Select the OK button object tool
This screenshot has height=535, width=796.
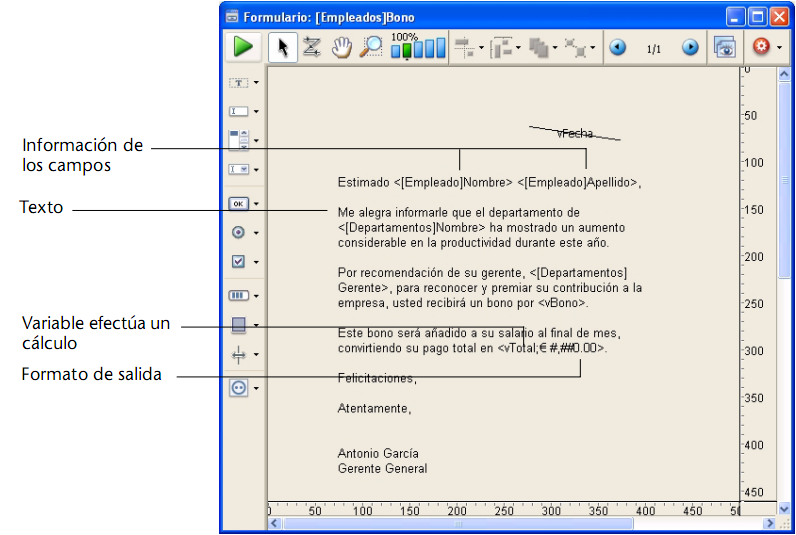[x=239, y=203]
